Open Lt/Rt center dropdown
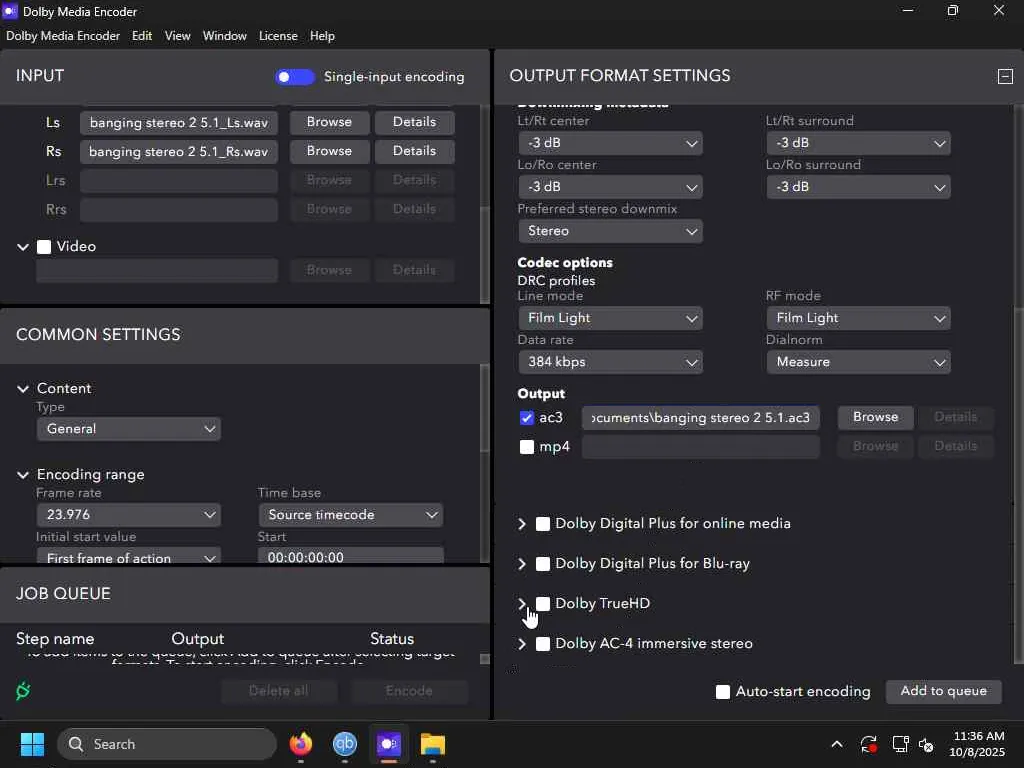Viewport: 1024px width, 768px height. (x=611, y=143)
